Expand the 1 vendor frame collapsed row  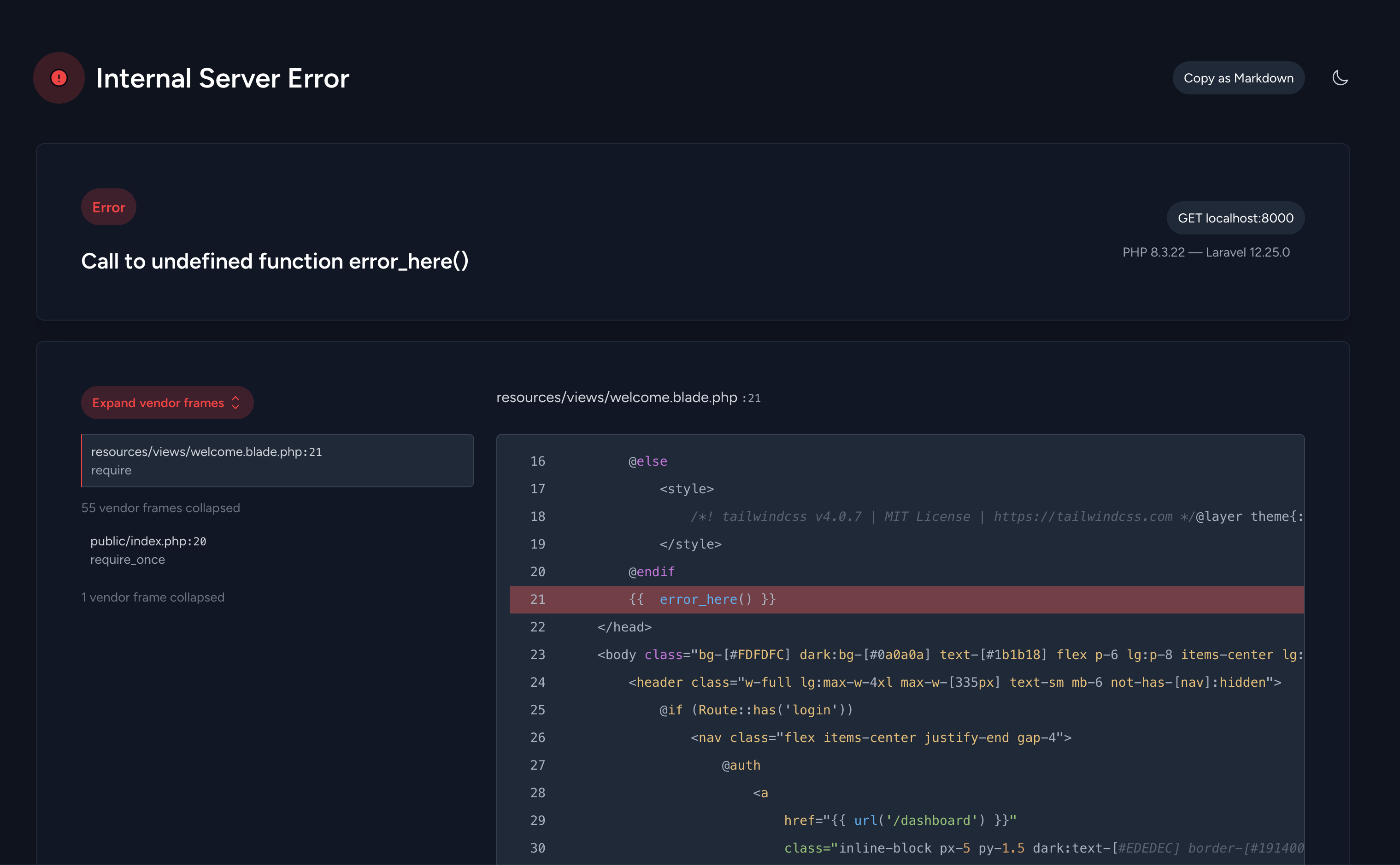[x=153, y=597]
